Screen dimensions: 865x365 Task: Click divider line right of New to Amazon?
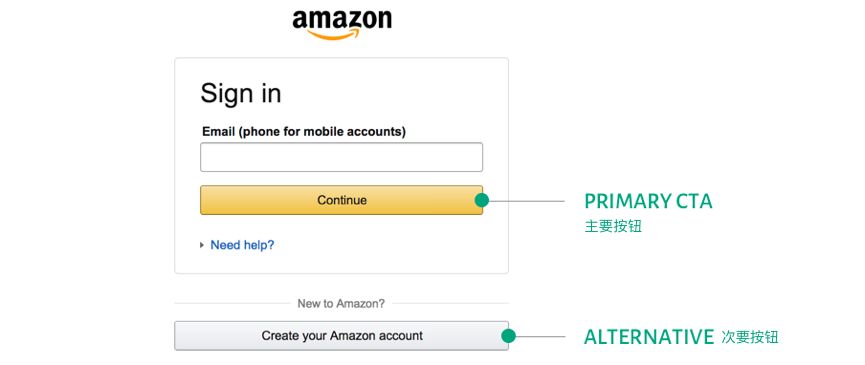point(451,303)
